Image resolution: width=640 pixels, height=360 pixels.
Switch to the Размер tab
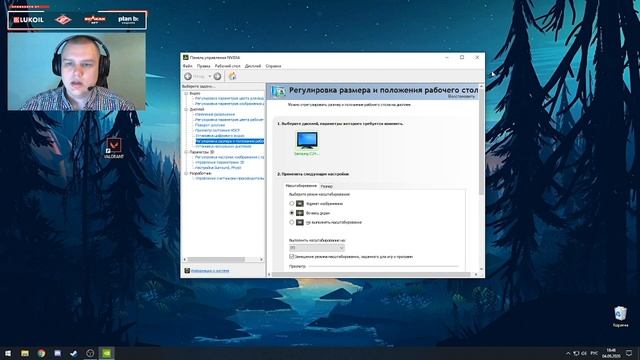(327, 186)
